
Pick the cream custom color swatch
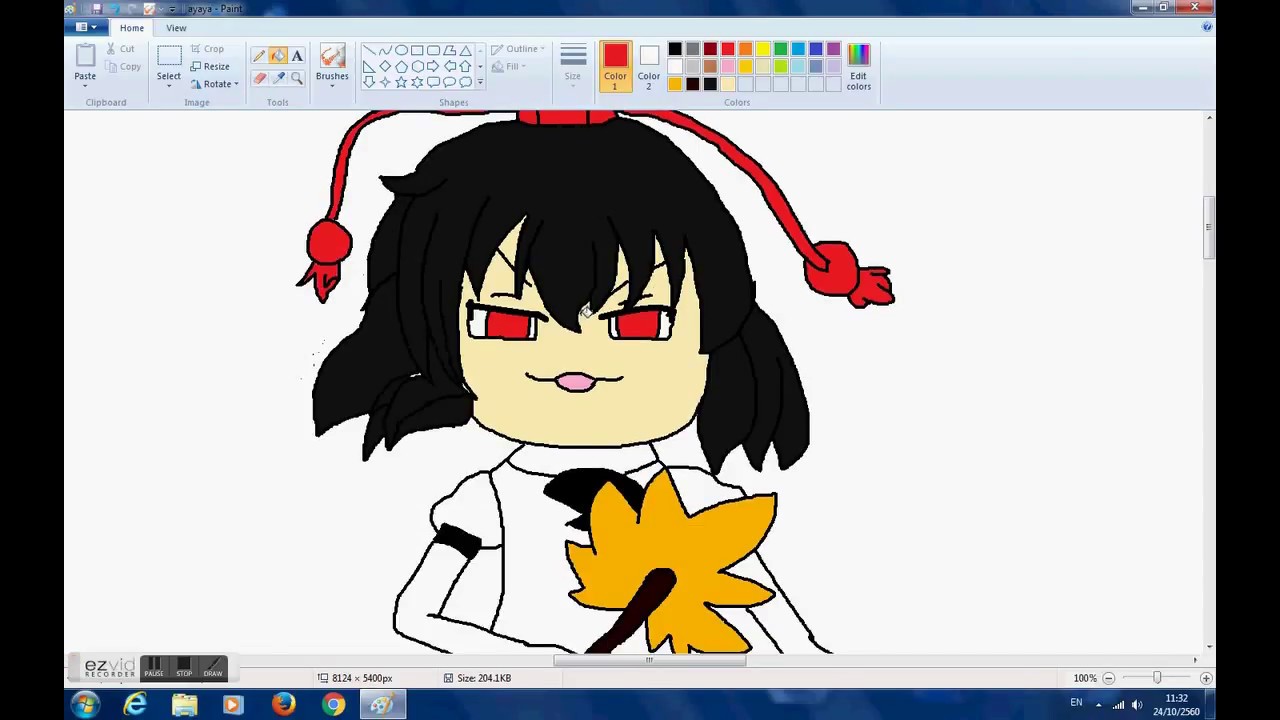click(x=728, y=84)
